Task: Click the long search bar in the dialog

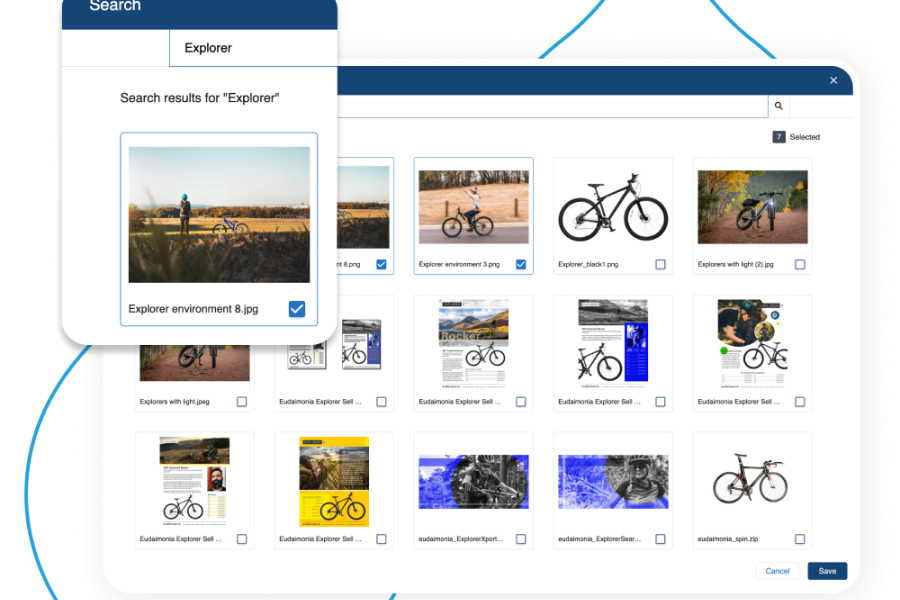Action: click(550, 106)
